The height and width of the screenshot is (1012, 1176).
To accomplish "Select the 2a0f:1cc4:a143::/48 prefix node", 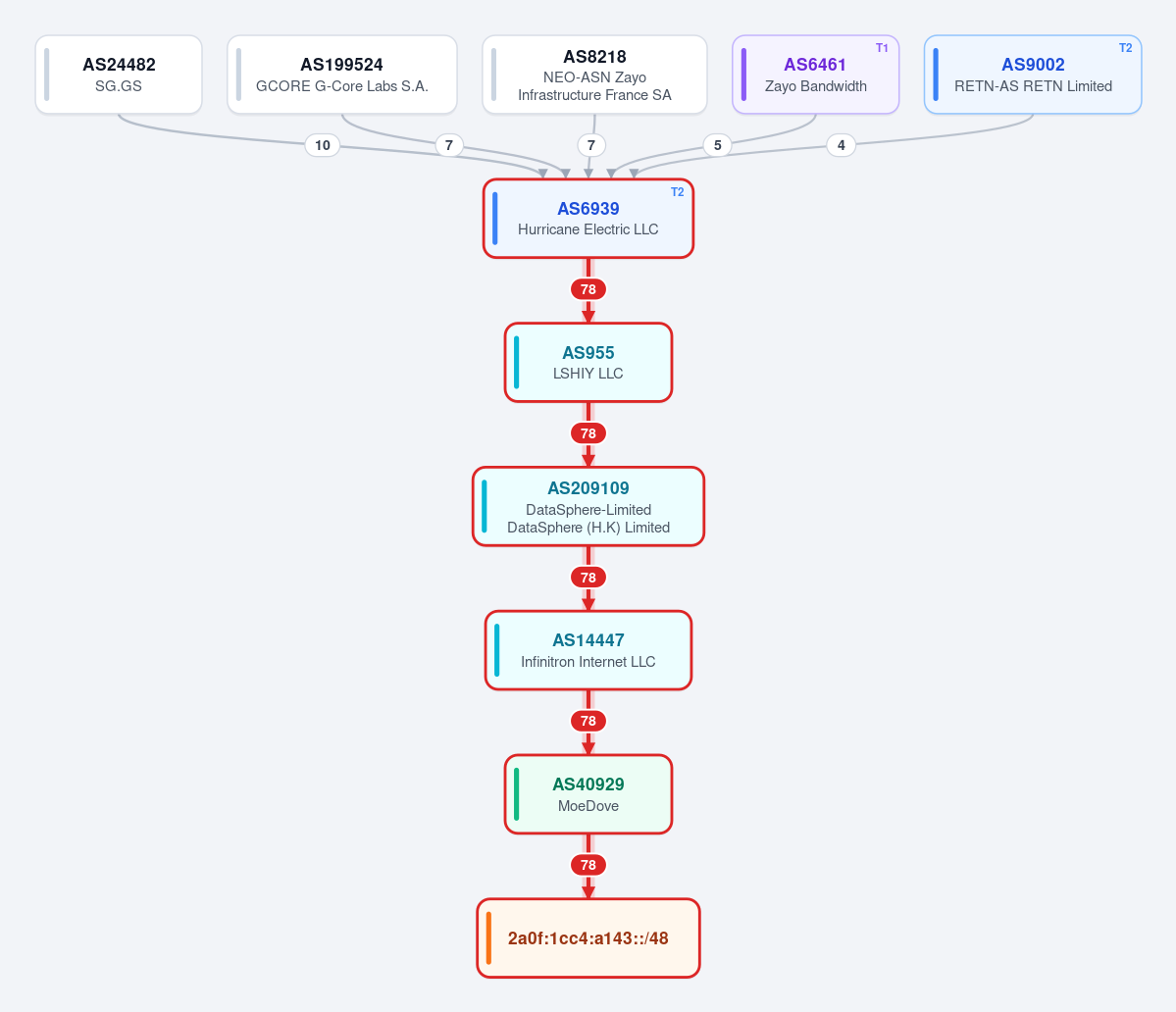I will coord(588,938).
